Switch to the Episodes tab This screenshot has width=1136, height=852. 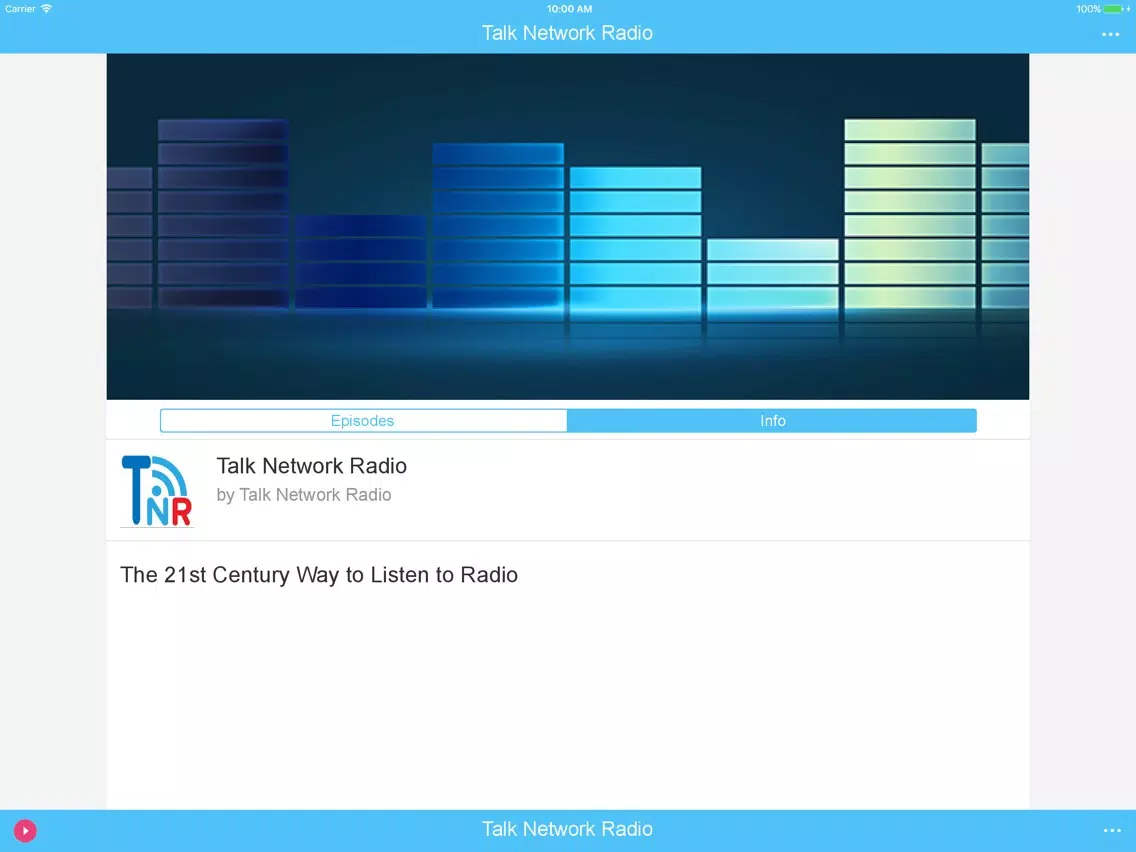click(363, 421)
